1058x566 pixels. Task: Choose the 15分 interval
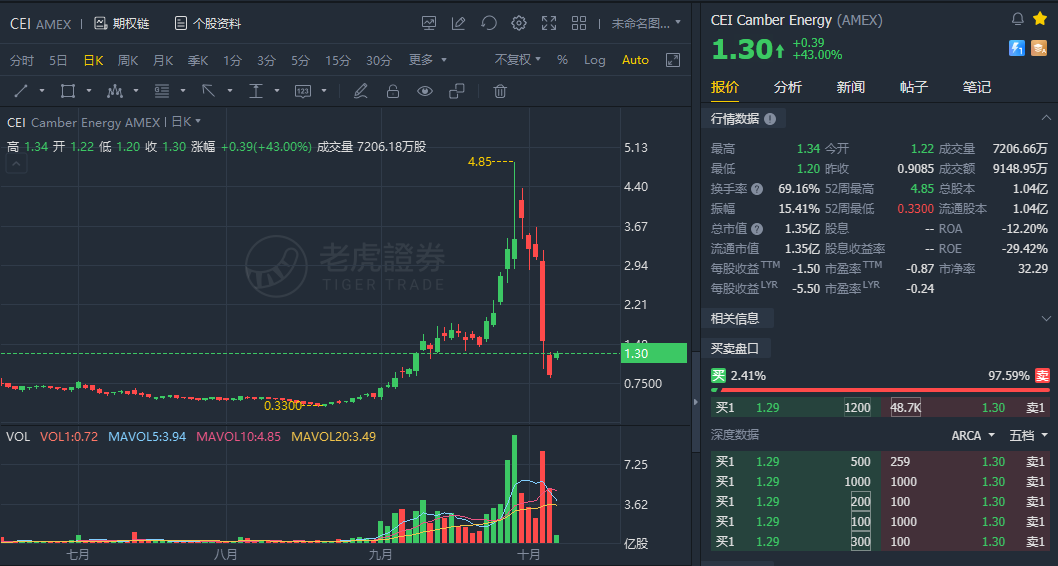coord(337,60)
